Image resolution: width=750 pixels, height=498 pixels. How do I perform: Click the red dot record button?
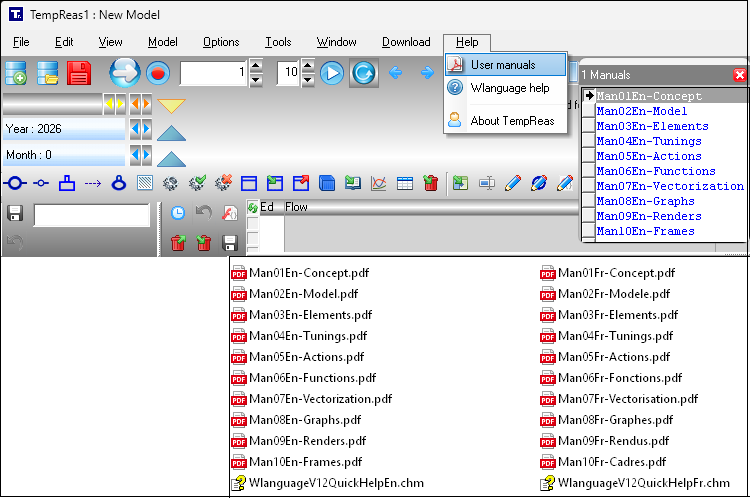click(x=158, y=74)
